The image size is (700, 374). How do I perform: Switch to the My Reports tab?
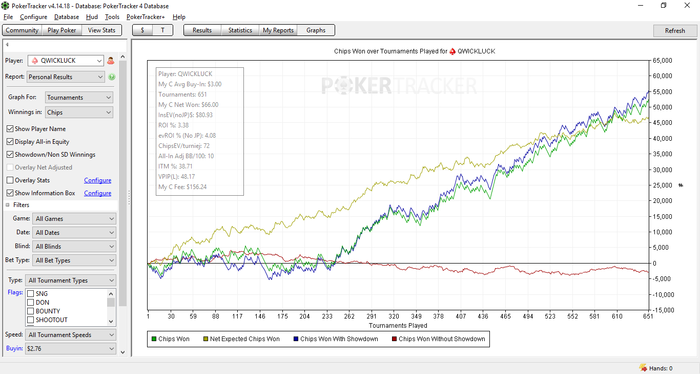[x=278, y=30]
